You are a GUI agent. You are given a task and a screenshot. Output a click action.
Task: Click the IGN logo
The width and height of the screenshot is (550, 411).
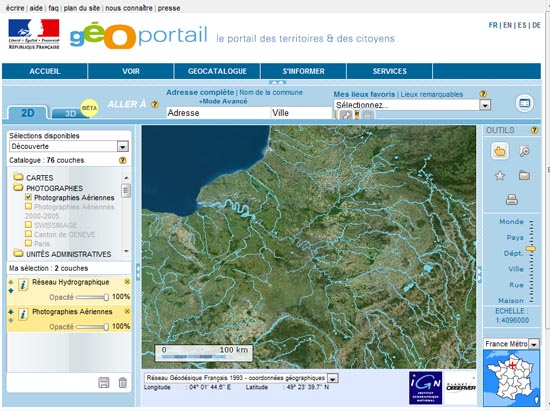coord(425,388)
